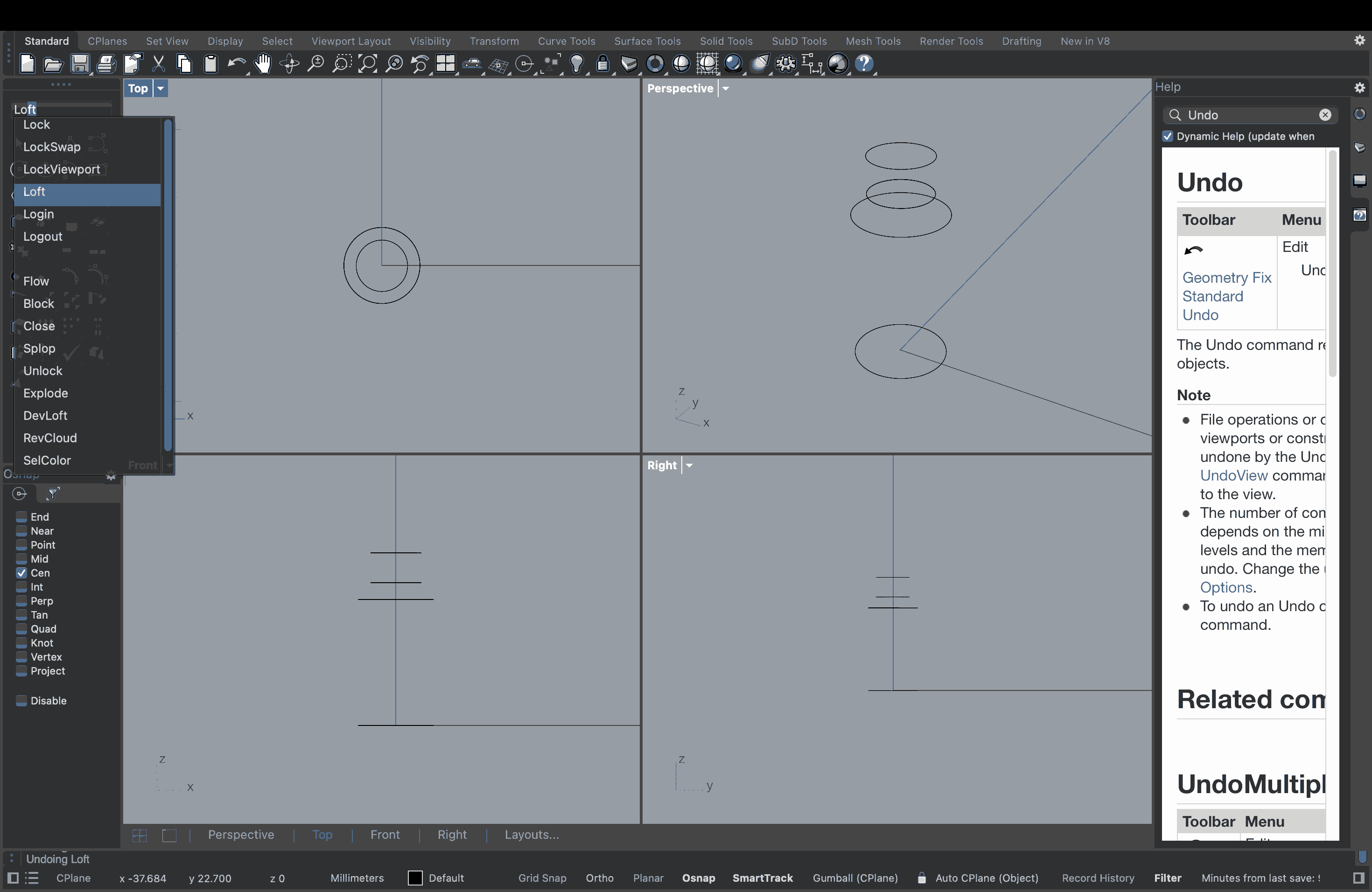The width and height of the screenshot is (1372, 892).
Task: Click the Zoom Extents icon
Action: point(368,63)
